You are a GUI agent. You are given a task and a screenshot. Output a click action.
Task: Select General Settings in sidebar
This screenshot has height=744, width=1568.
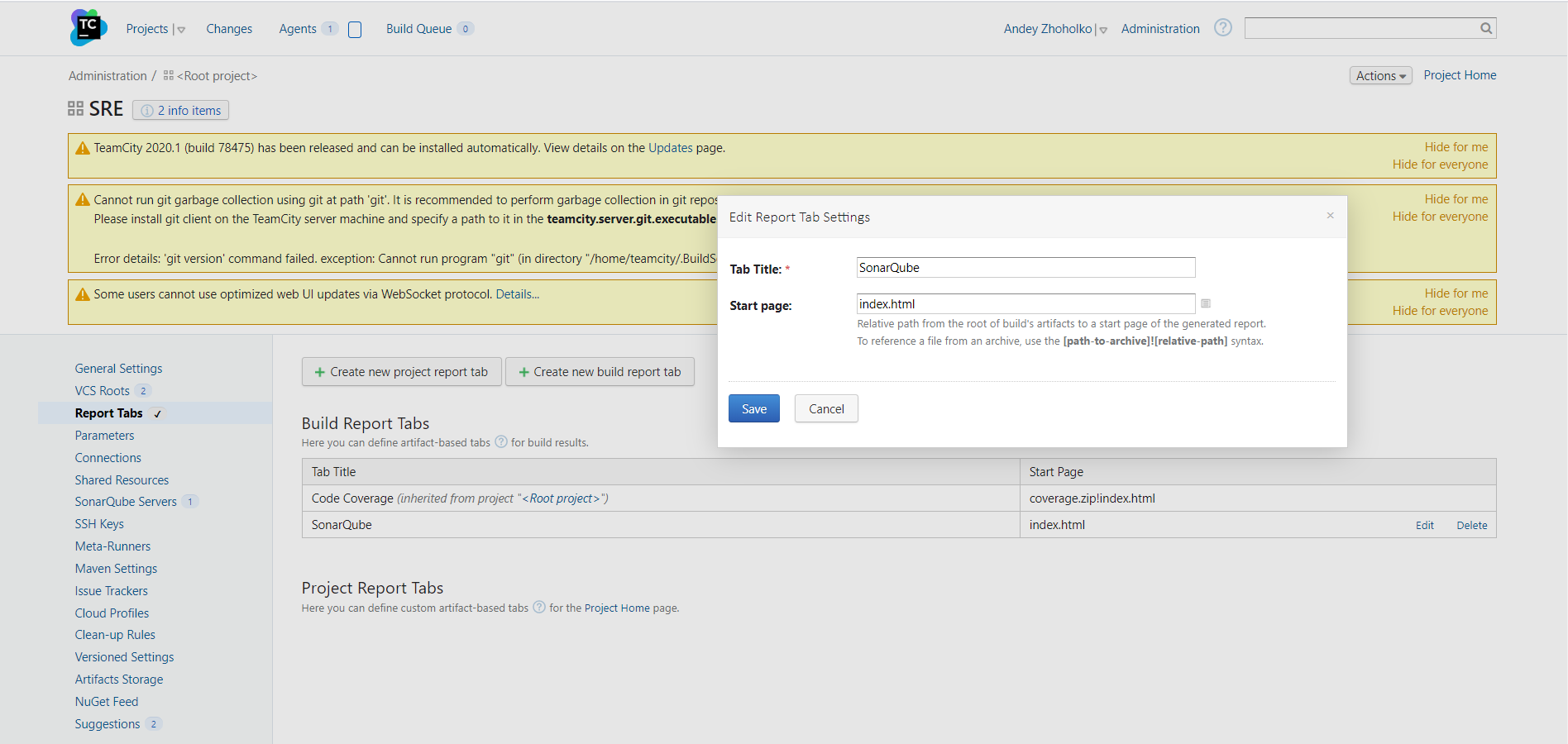[x=118, y=369]
